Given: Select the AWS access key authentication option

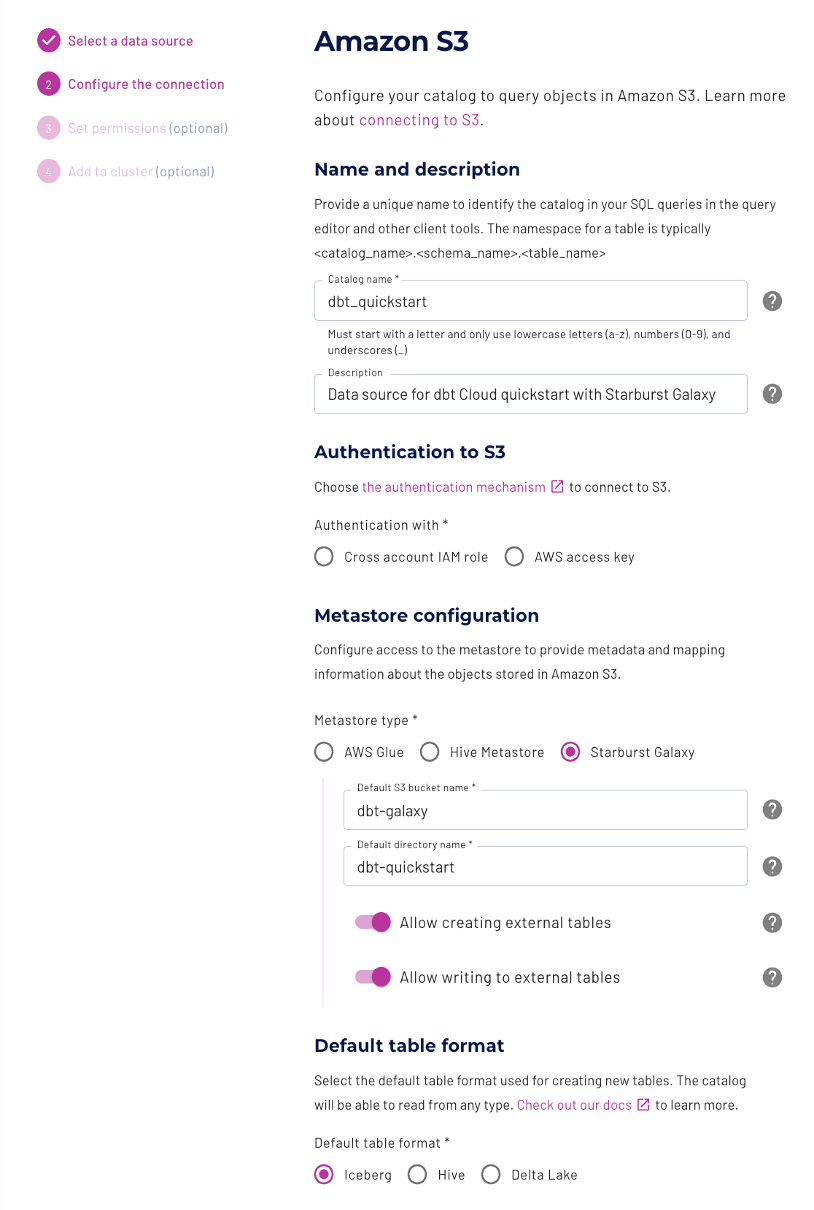Looking at the screenshot, I should [514, 556].
